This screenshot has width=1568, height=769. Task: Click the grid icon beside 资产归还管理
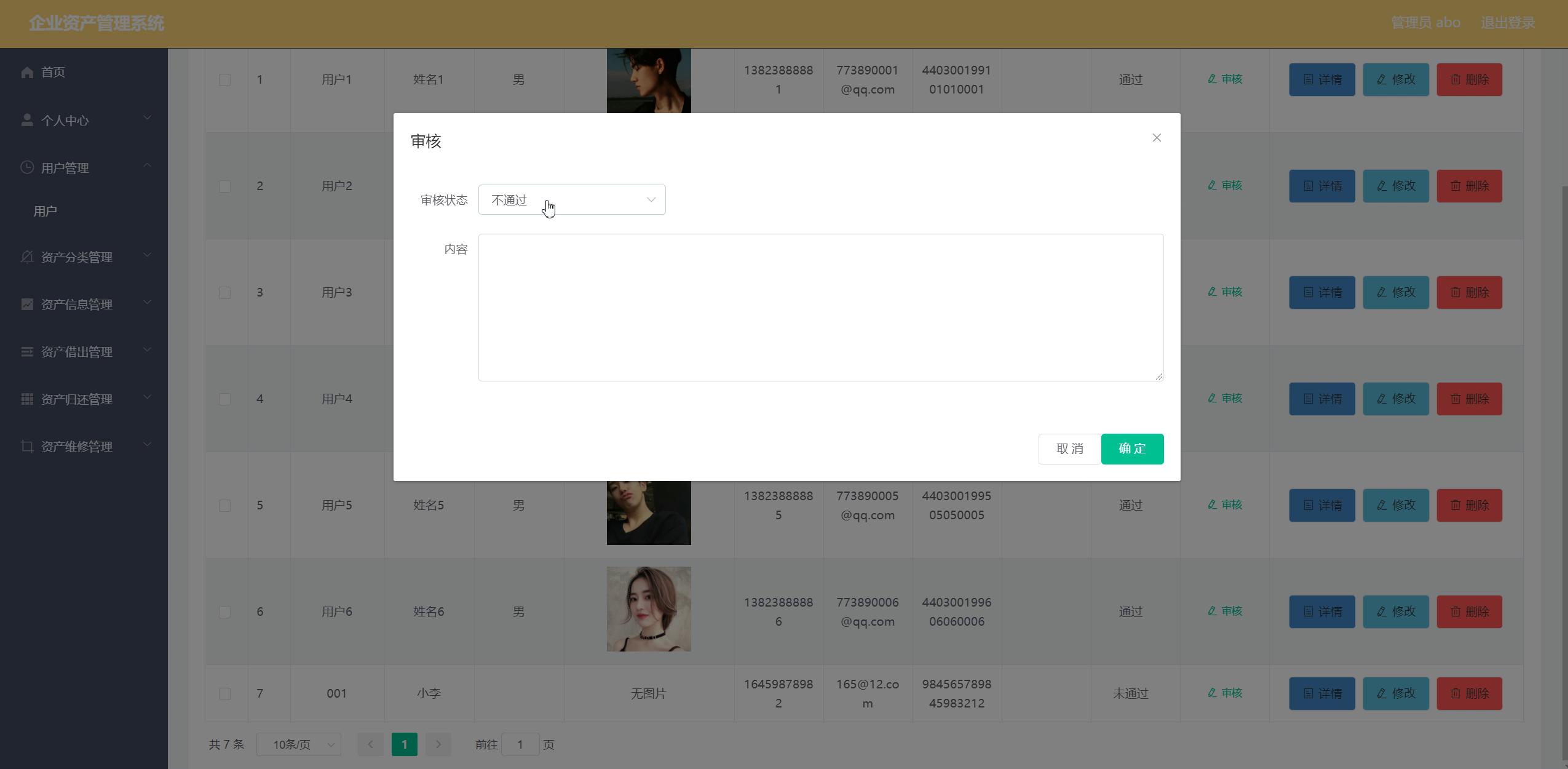pyautogui.click(x=27, y=399)
